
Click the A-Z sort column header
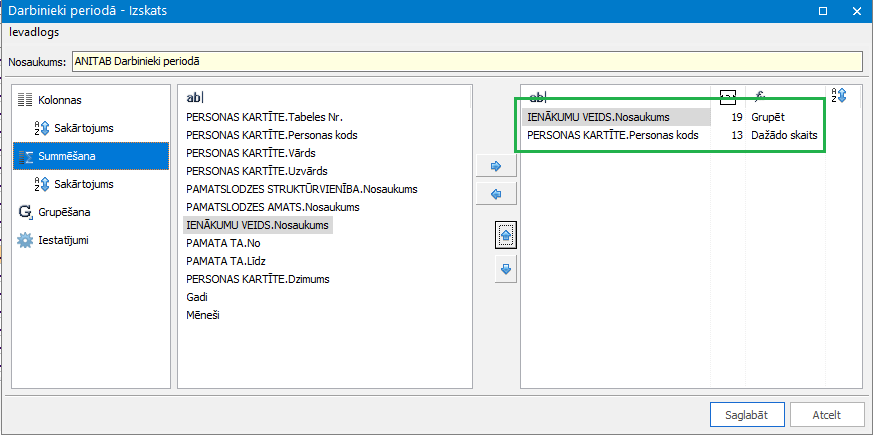point(839,95)
